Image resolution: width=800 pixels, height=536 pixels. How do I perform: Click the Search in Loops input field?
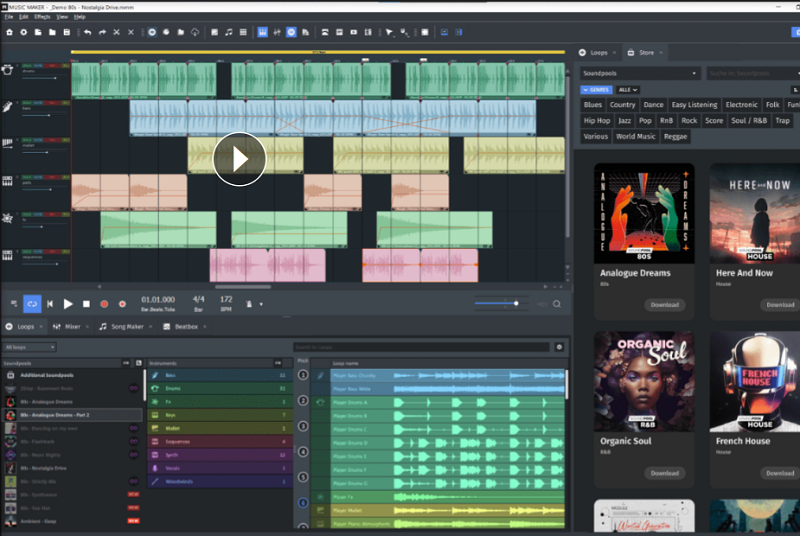(x=421, y=347)
